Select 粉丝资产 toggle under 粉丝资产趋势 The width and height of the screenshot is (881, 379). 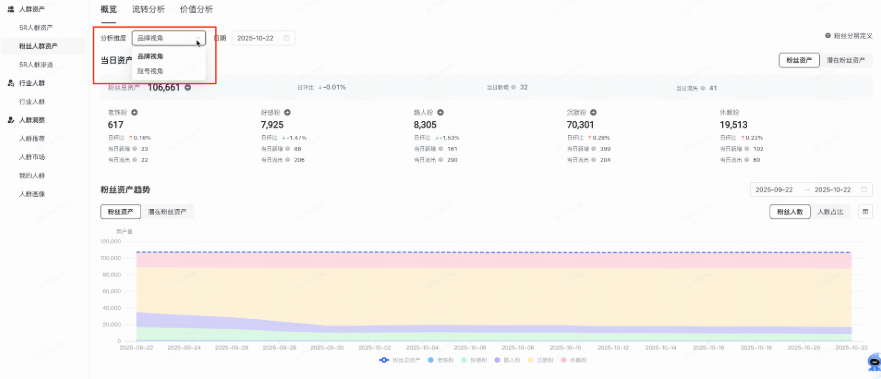(x=121, y=212)
